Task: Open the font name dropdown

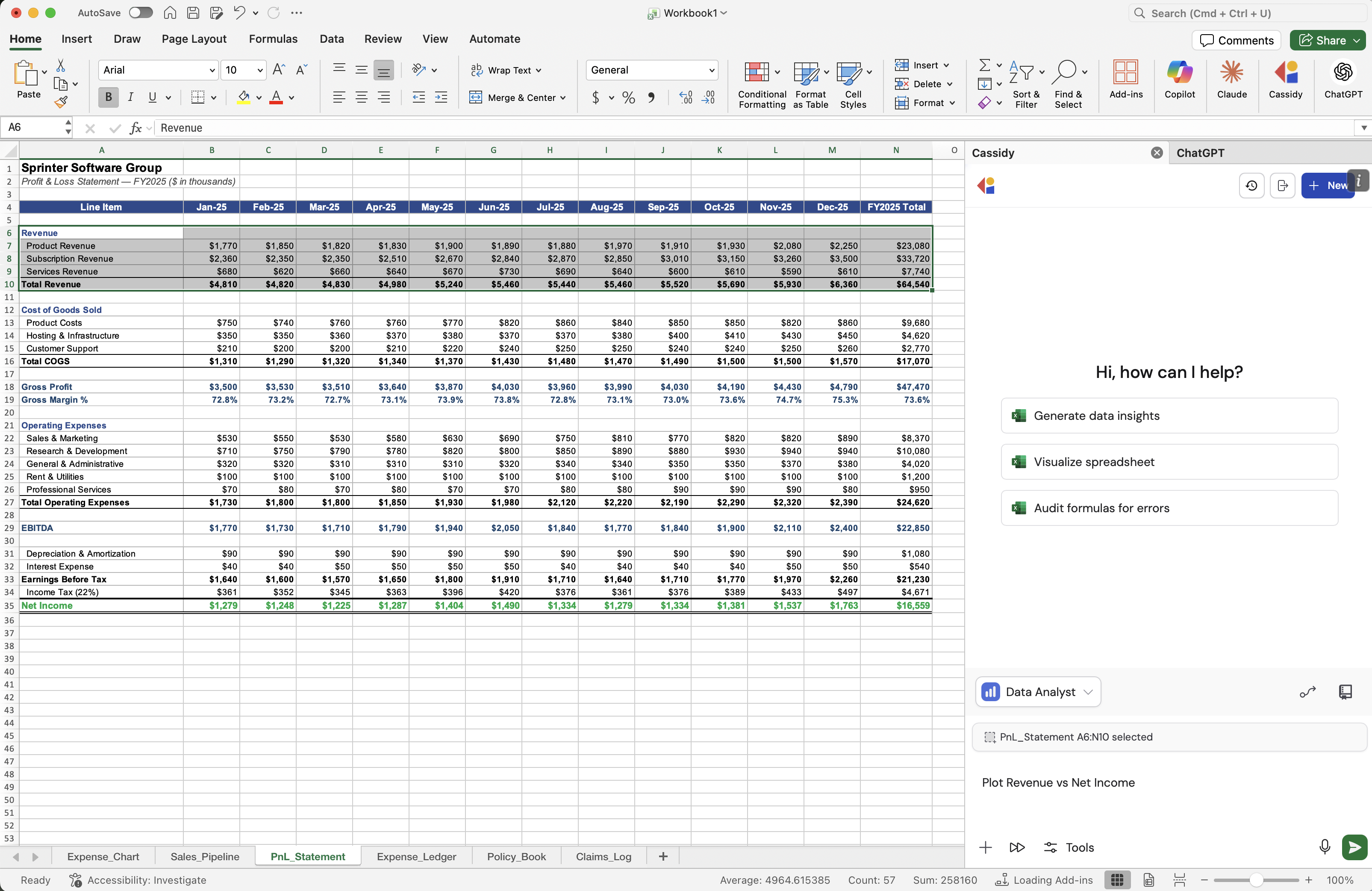Action: coord(212,70)
